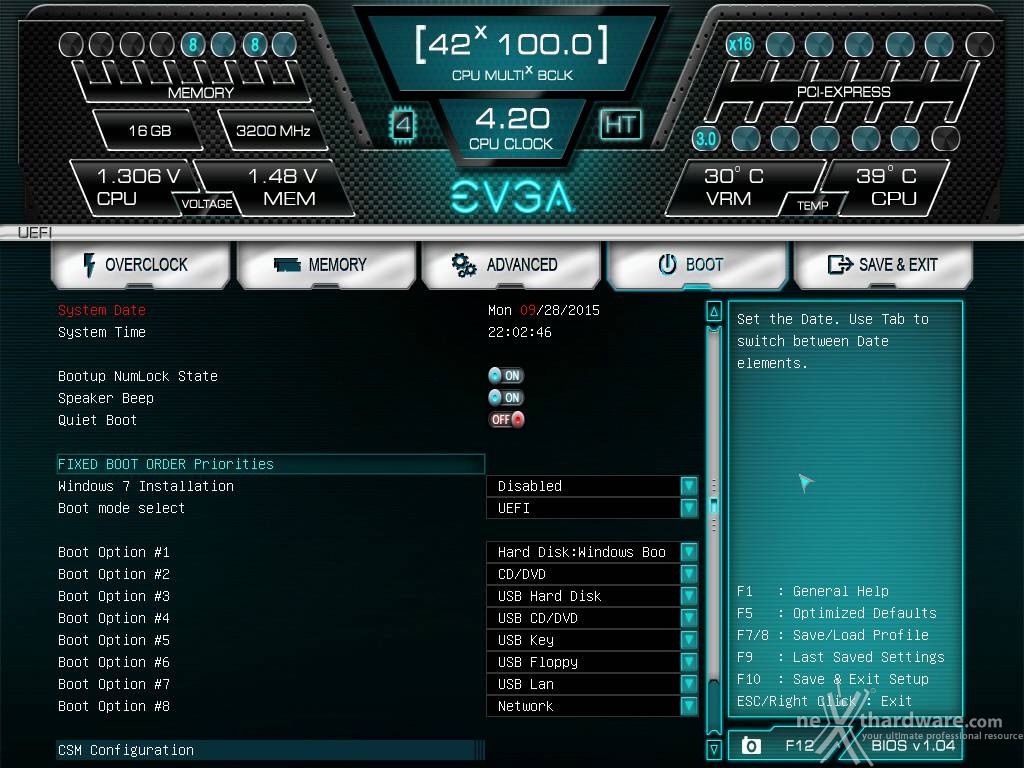
Task: Expand Boot Option #6 USB Floppy dropdown
Action: [x=592, y=662]
